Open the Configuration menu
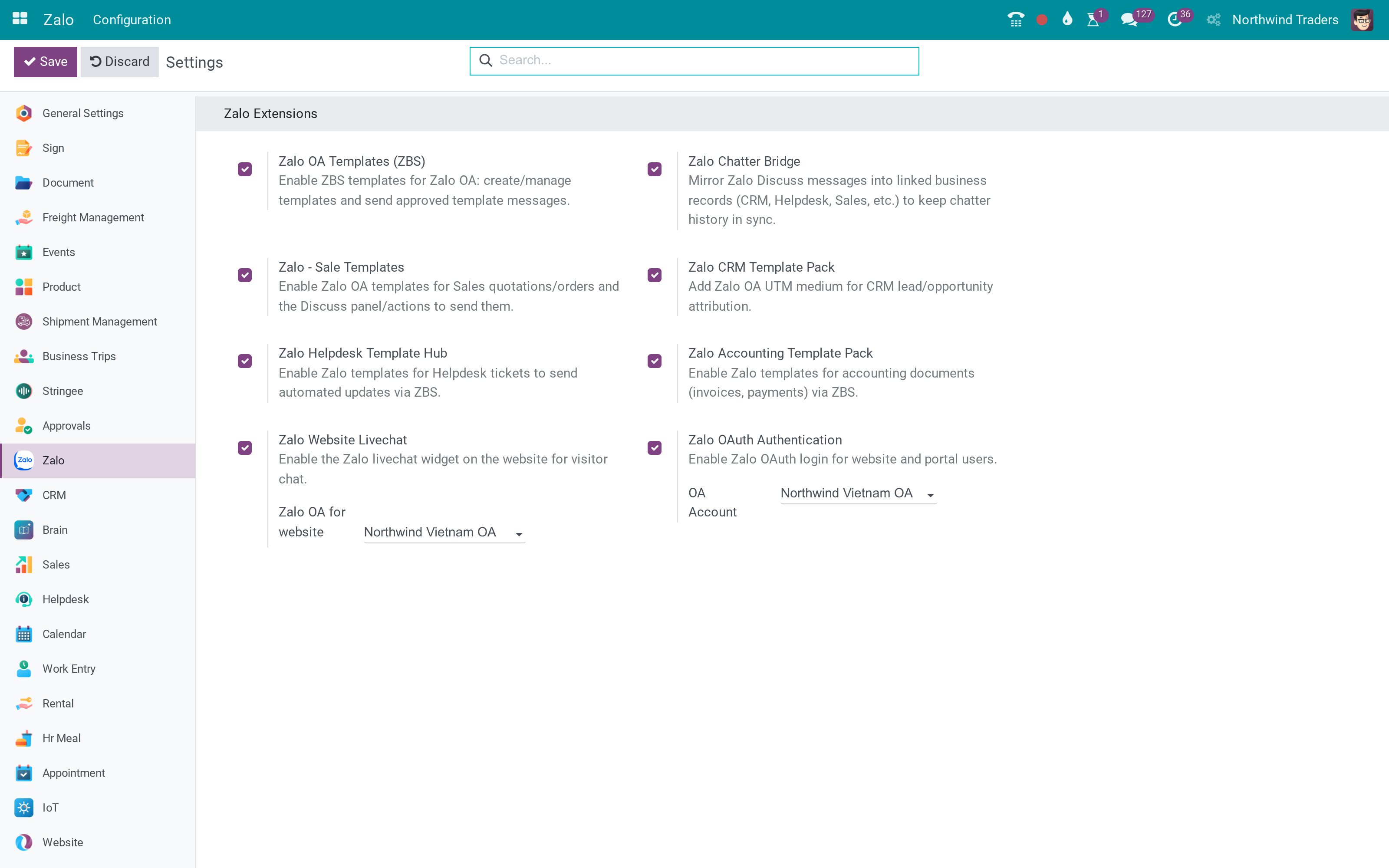The image size is (1389, 868). pyautogui.click(x=132, y=20)
